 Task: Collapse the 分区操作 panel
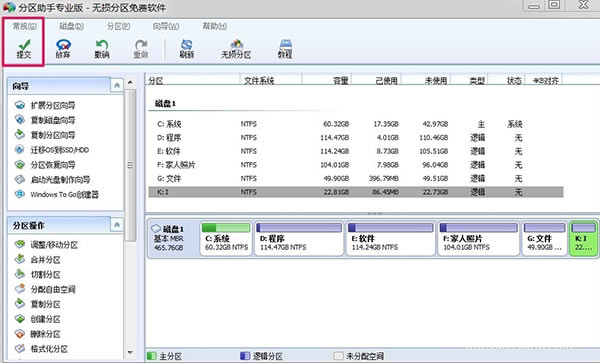coord(117,225)
